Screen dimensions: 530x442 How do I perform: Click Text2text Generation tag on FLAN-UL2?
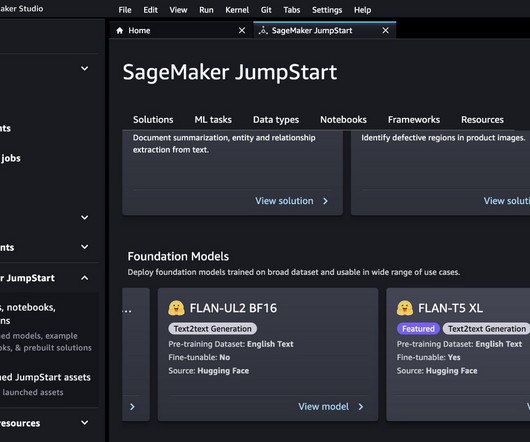(213, 329)
